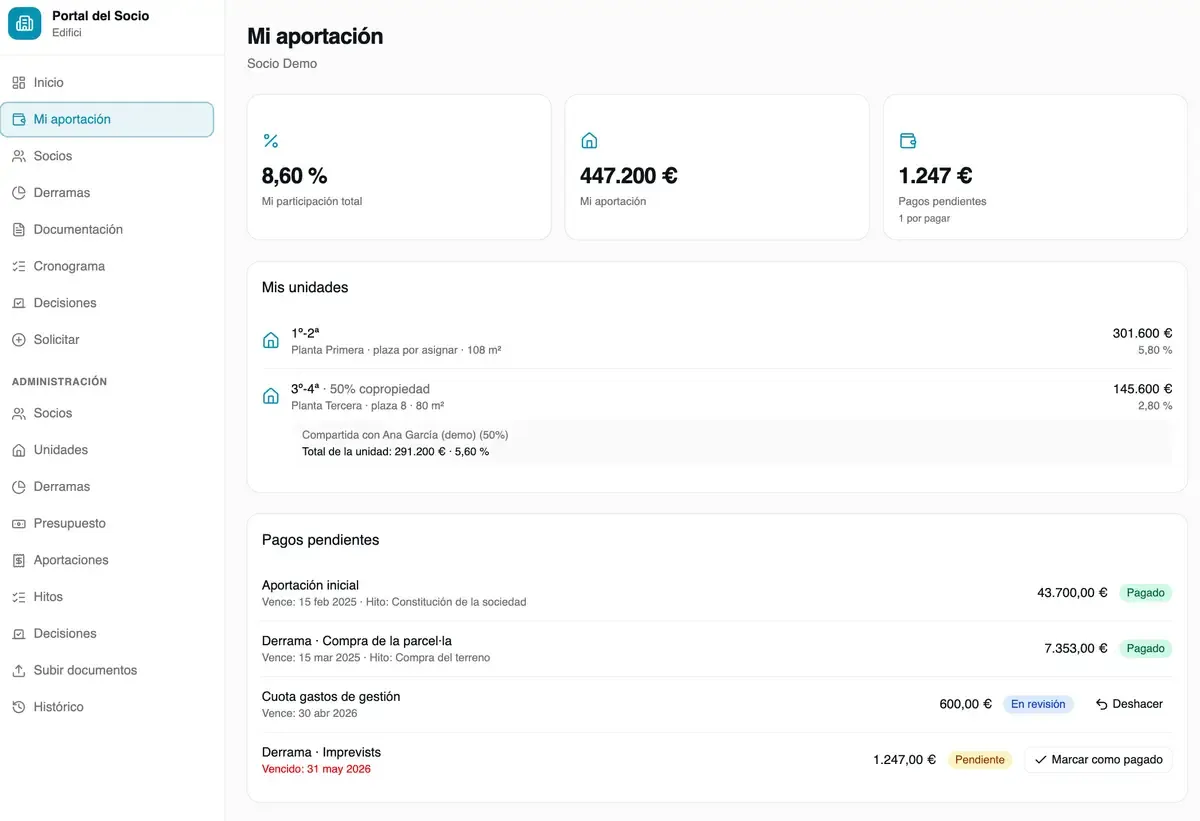
Task: Open Hitos in the admin menu
Action: click(x=107, y=597)
